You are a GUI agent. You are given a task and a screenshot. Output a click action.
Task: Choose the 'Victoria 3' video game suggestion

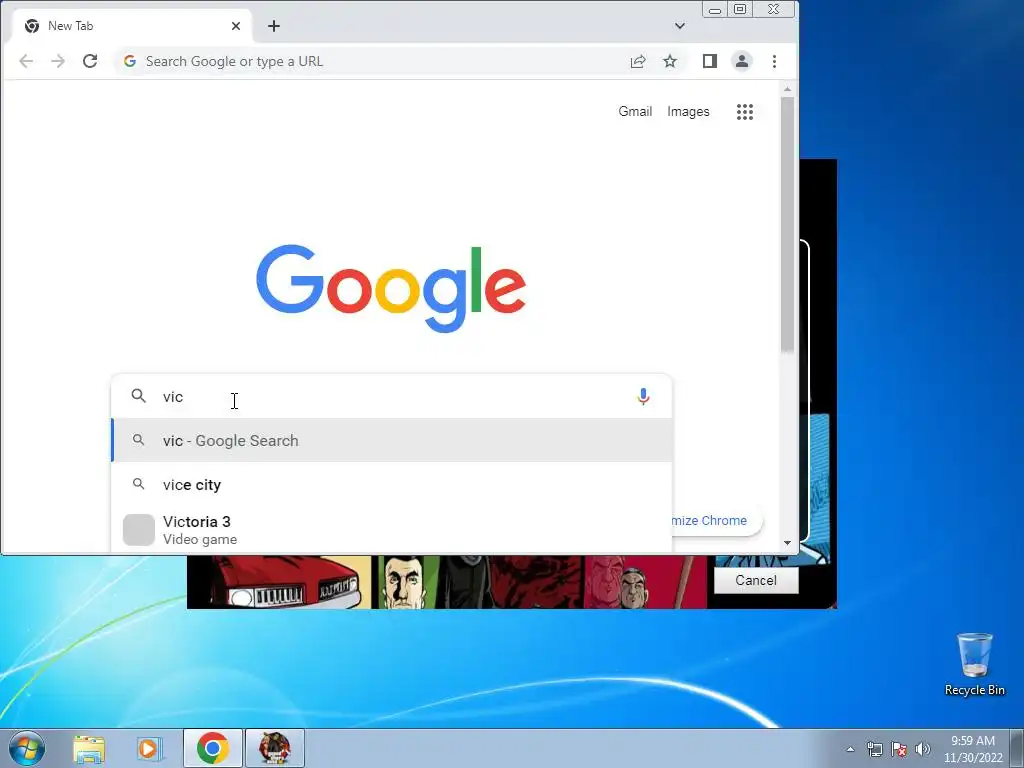(x=392, y=530)
